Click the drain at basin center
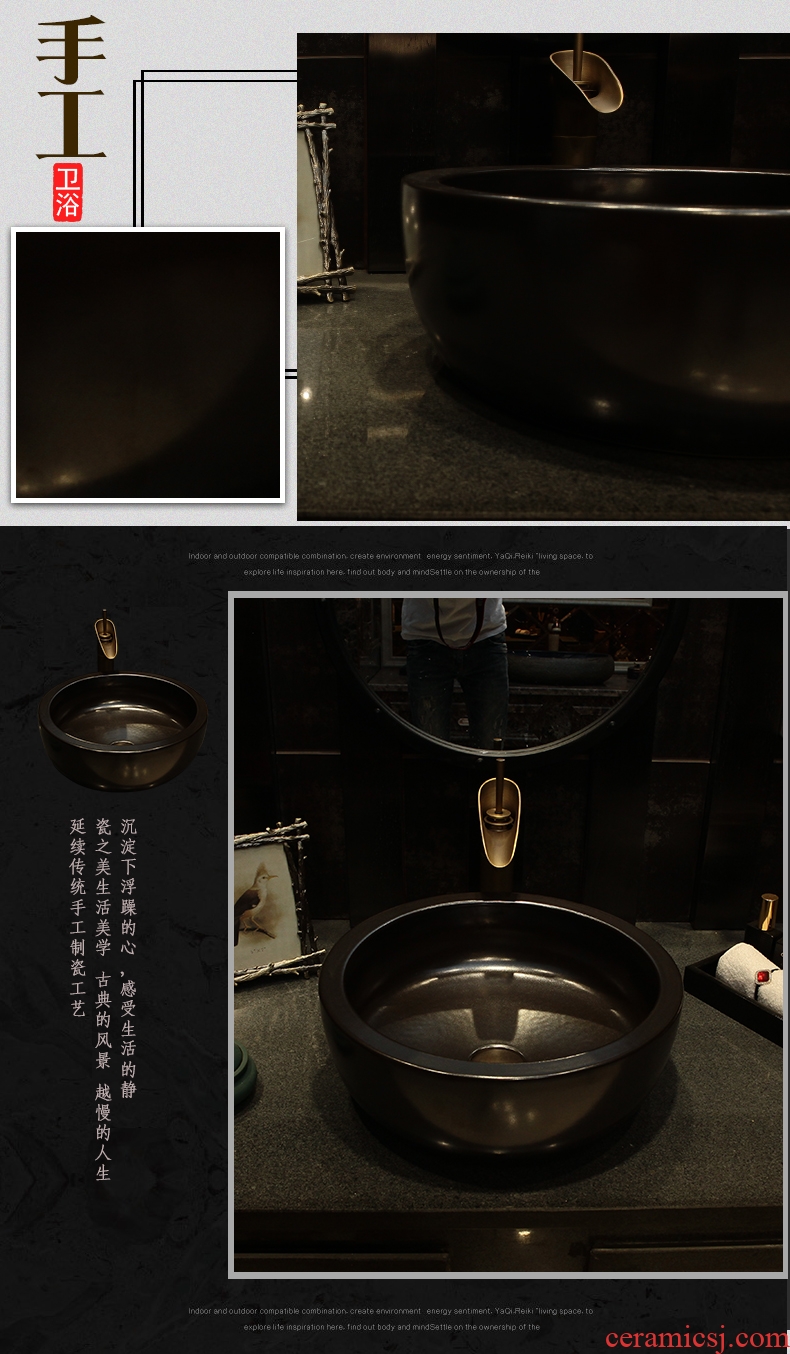Screen dimensions: 790x1354 (496, 1050)
